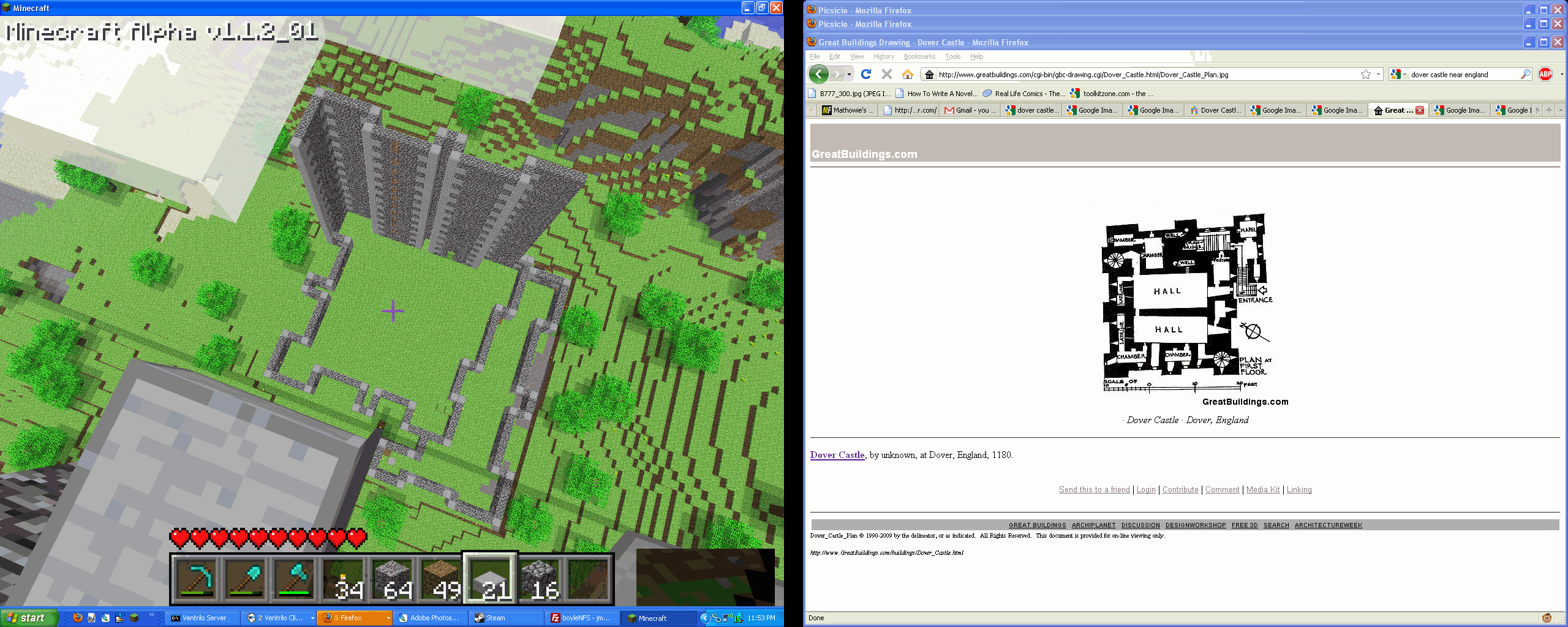The width and height of the screenshot is (1568, 627).
Task: Click the GreatBuildings.com header banner
Action: pos(1185,143)
